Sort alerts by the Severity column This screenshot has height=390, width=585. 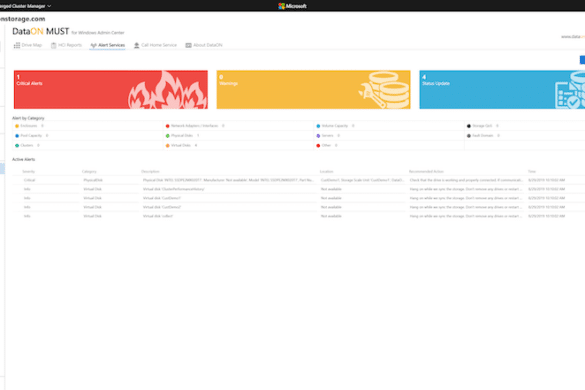[x=29, y=172]
